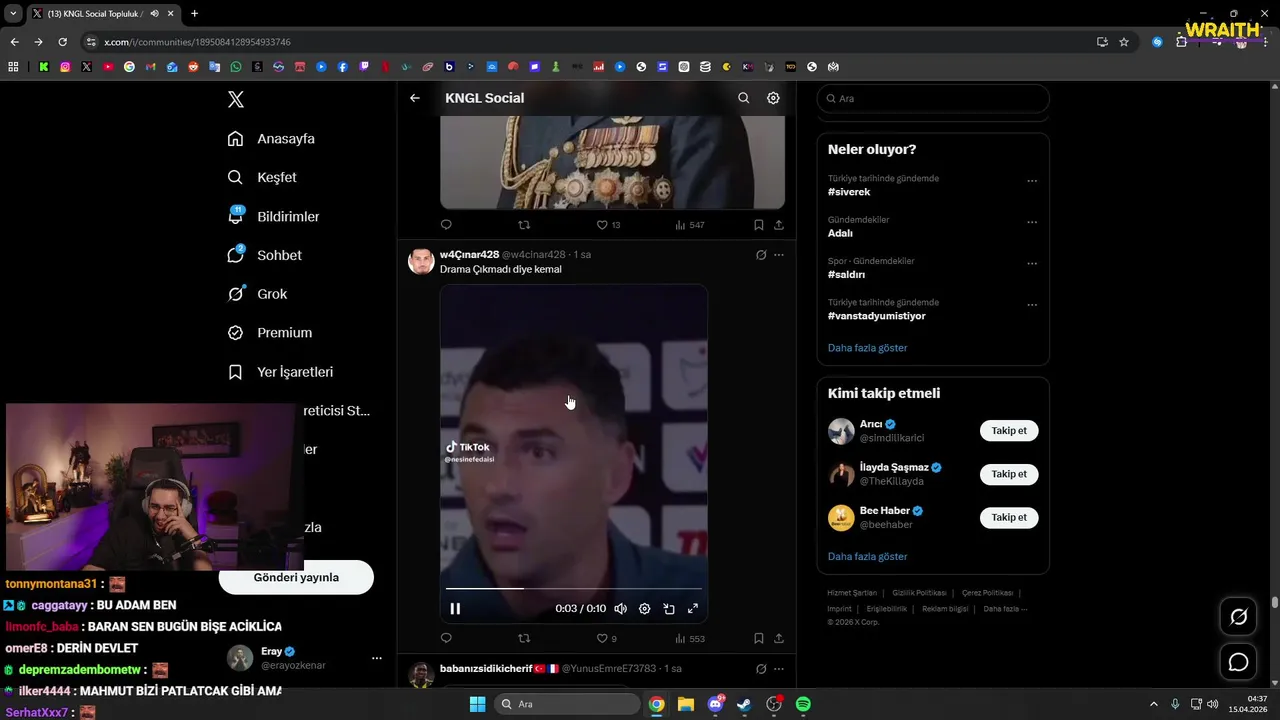
Task: Reload the page in Chrome
Action: point(62,42)
